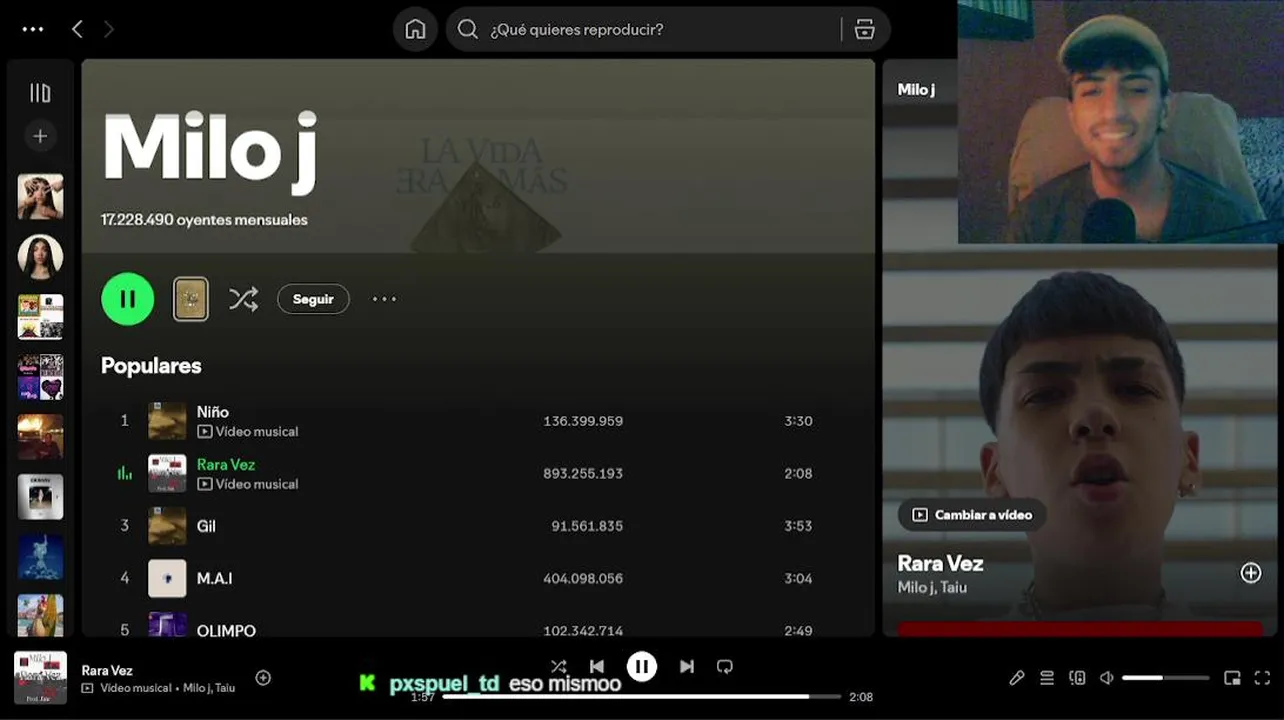Seek on the song progress bar

pos(642,697)
